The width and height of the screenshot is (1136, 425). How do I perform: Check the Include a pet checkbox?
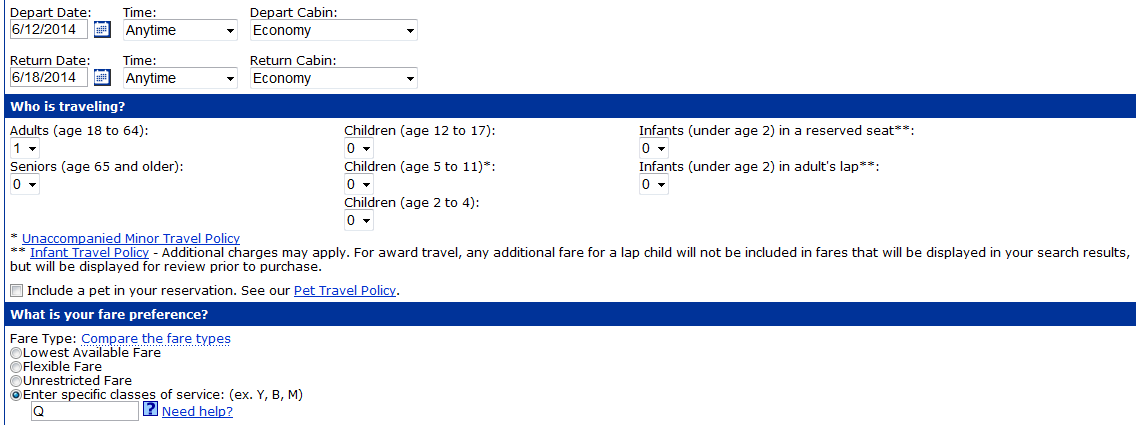(x=16, y=291)
